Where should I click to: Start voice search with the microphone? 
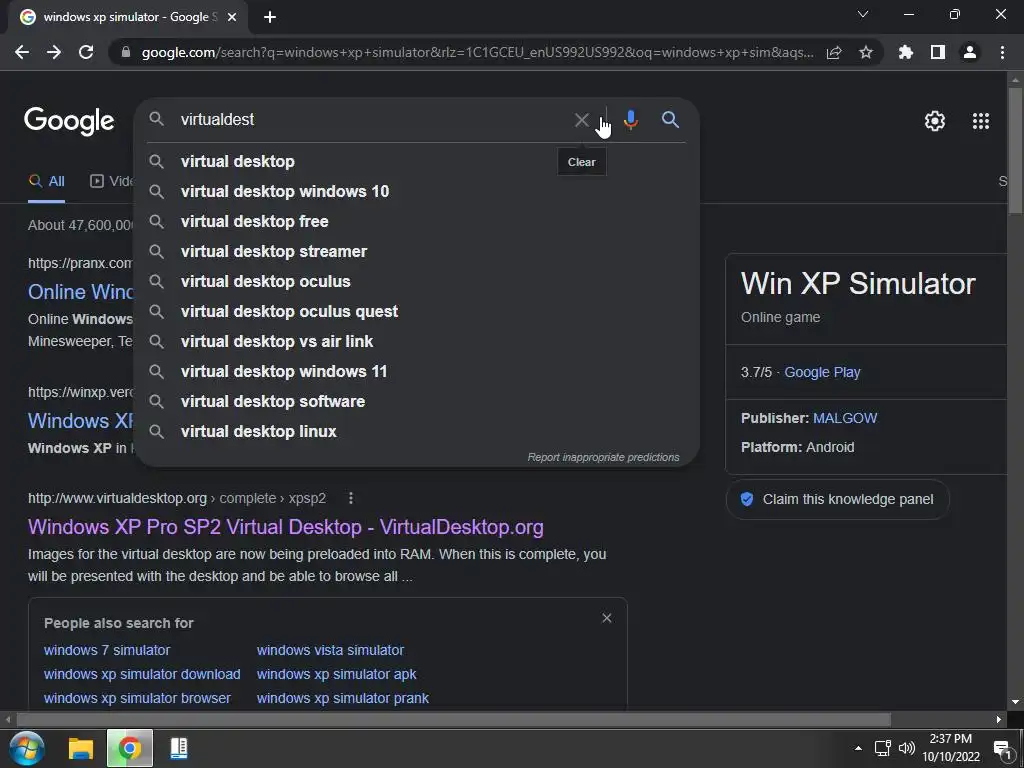630,120
